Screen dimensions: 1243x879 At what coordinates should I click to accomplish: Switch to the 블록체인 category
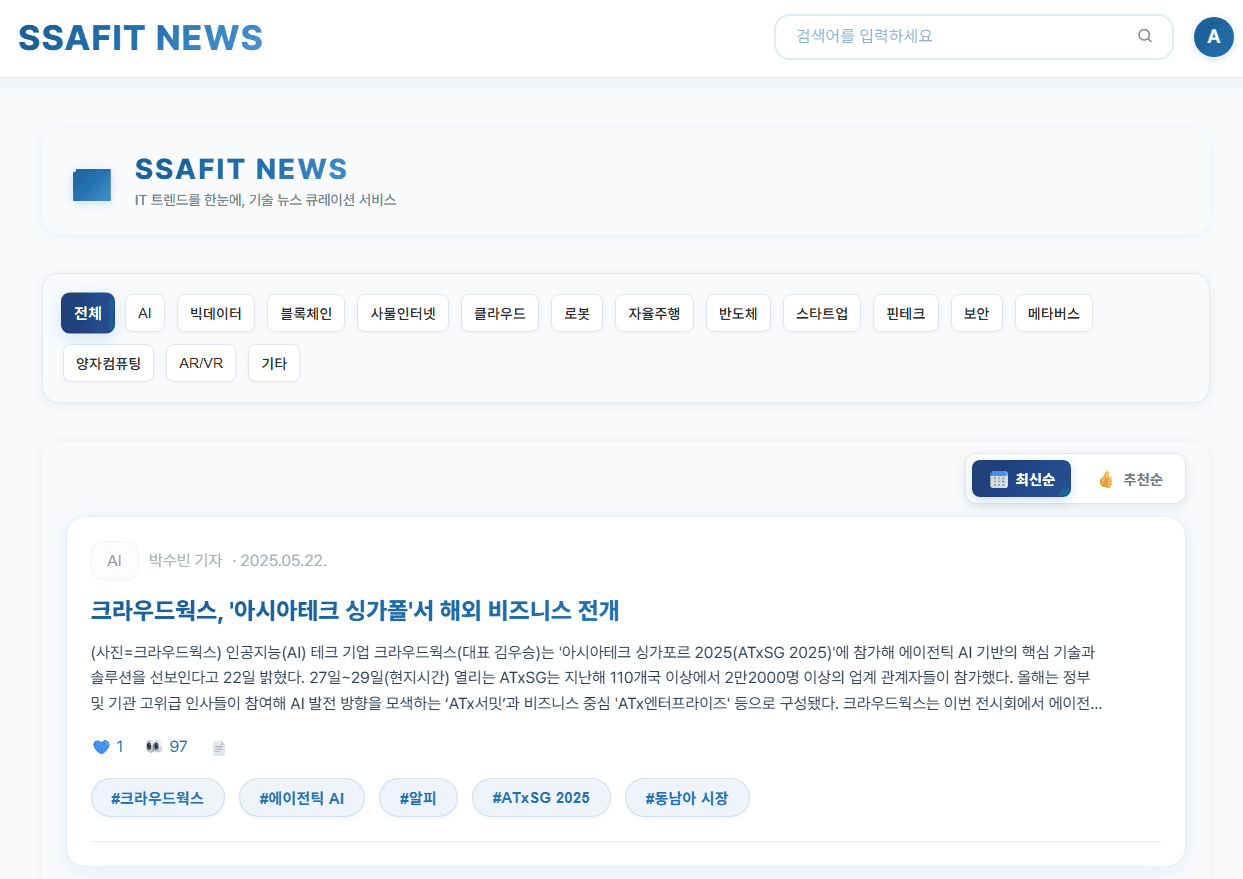[x=306, y=313]
